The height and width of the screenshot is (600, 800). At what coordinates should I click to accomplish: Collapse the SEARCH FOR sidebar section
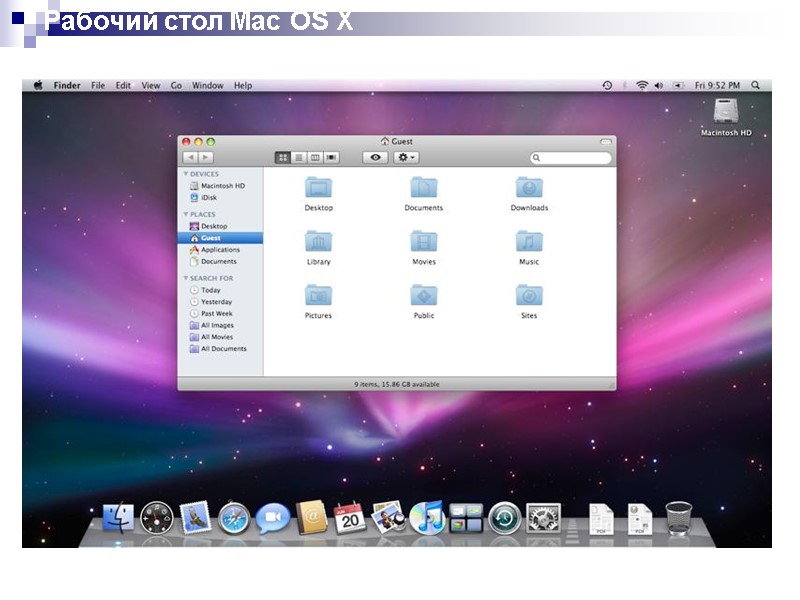[185, 277]
